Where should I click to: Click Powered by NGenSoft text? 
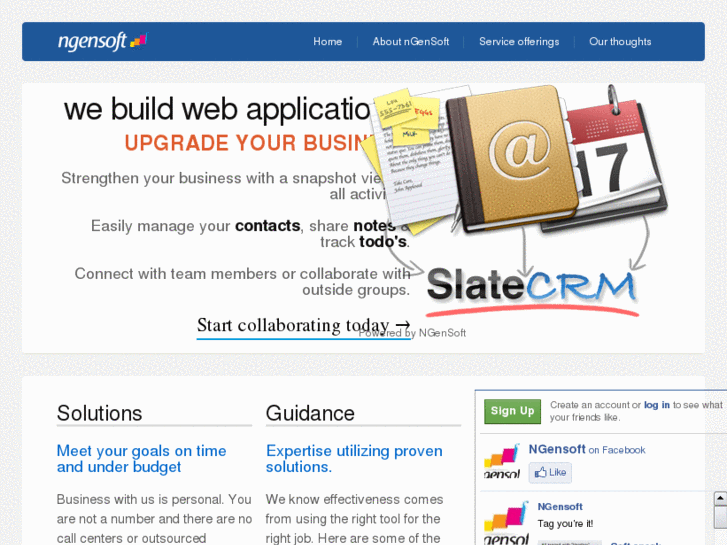[412, 333]
